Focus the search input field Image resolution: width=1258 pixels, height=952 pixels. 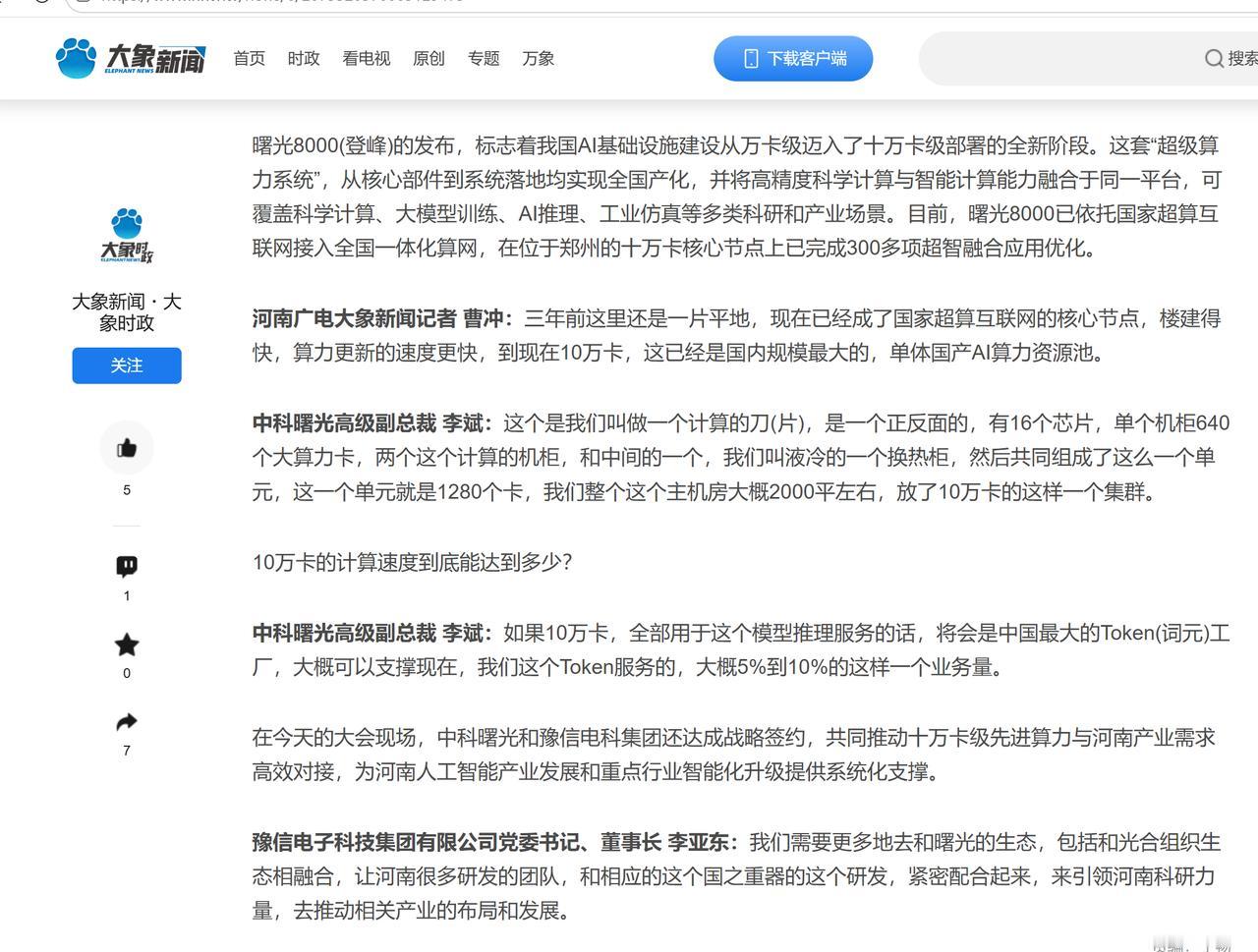click(1088, 58)
